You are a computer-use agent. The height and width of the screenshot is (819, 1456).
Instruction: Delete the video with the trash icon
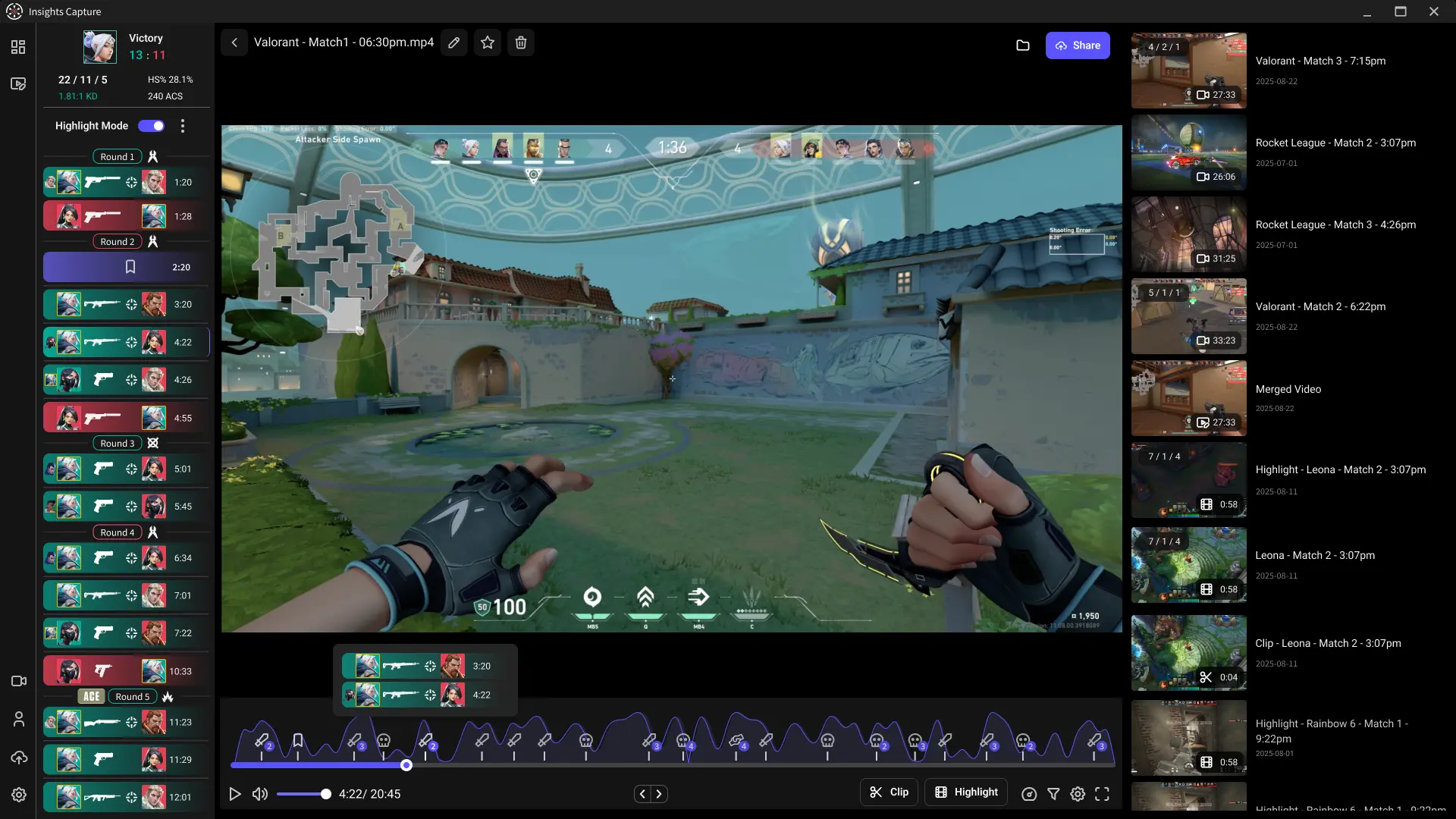(521, 42)
